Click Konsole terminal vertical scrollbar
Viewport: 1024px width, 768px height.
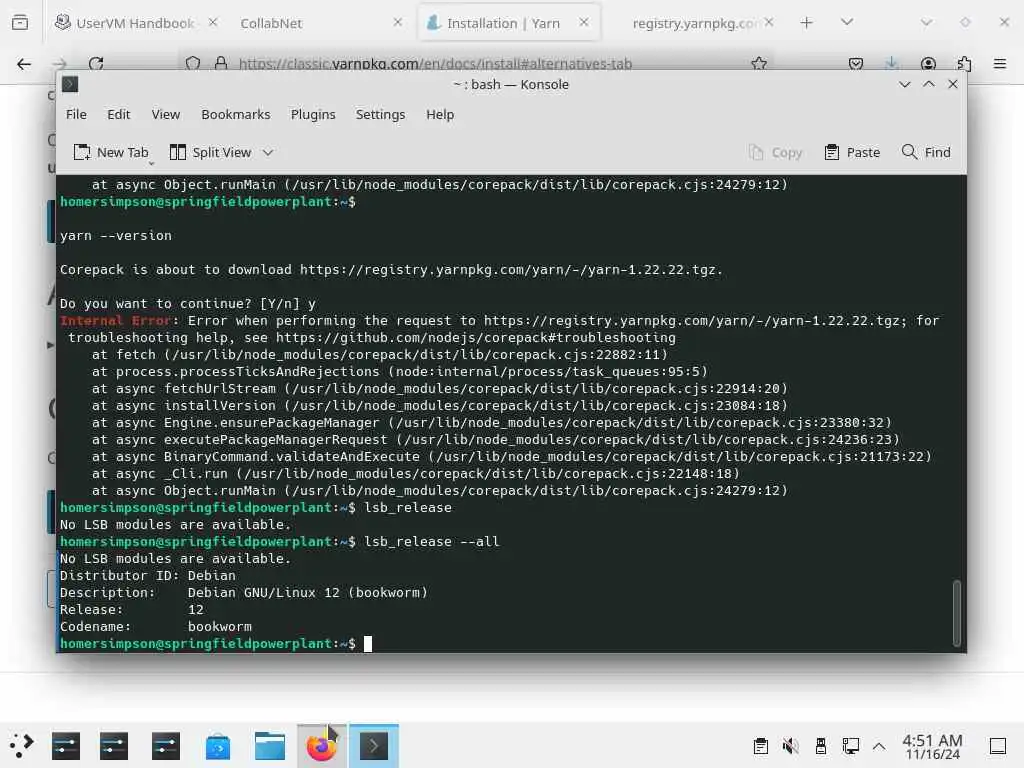(957, 612)
